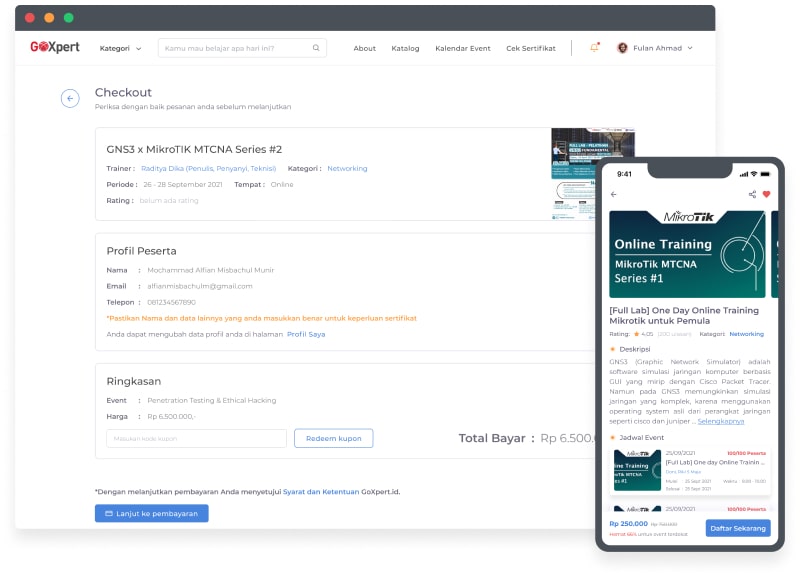
Task: Tap the share icon in mobile view
Action: click(752, 194)
